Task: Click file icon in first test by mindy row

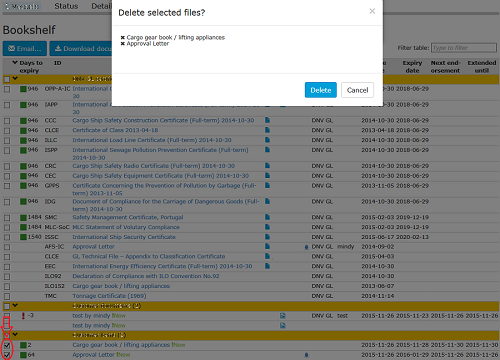Action: click(x=283, y=316)
